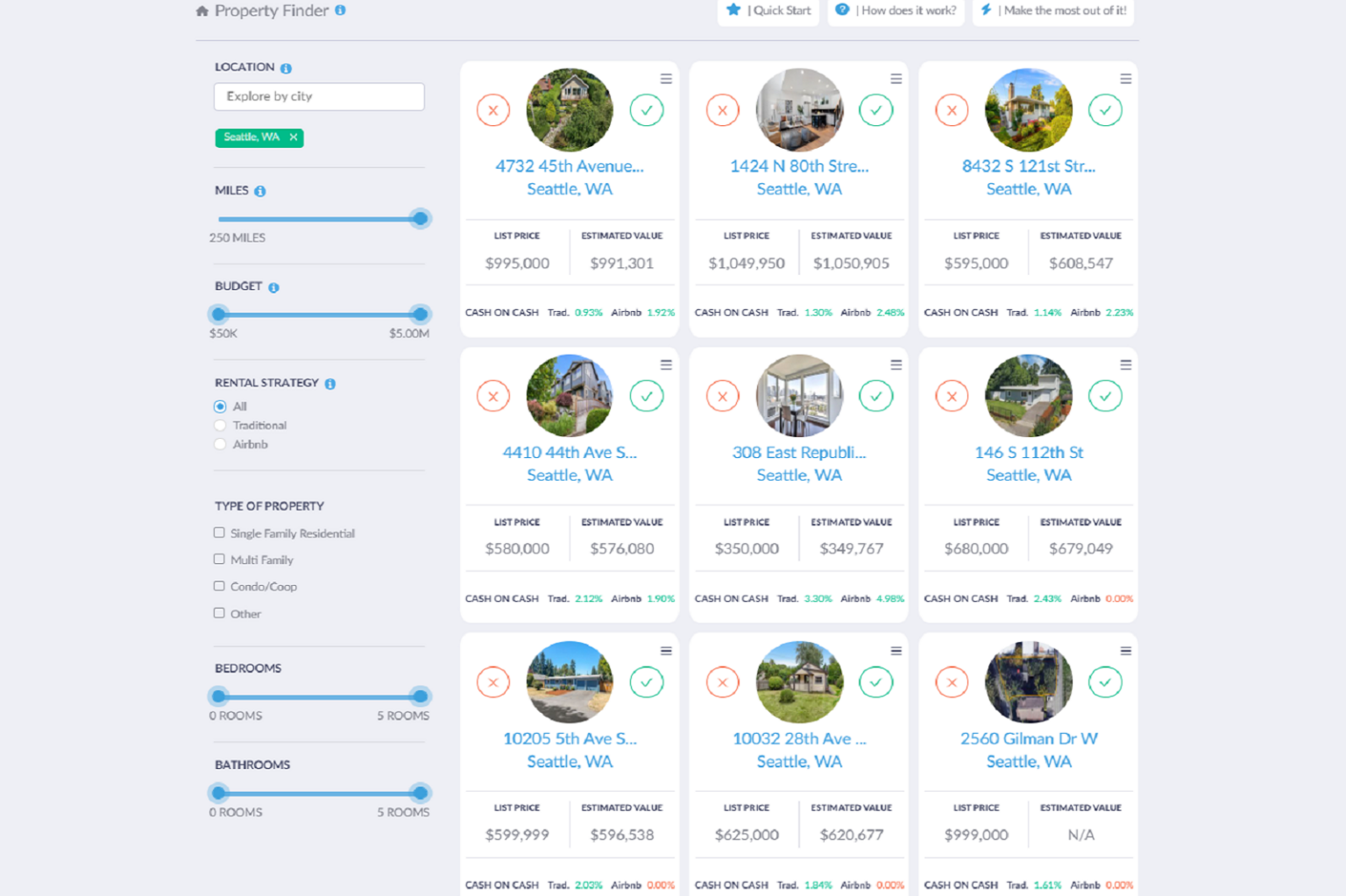Reject the 10032 28th Ave property
1346x896 pixels.
[721, 682]
